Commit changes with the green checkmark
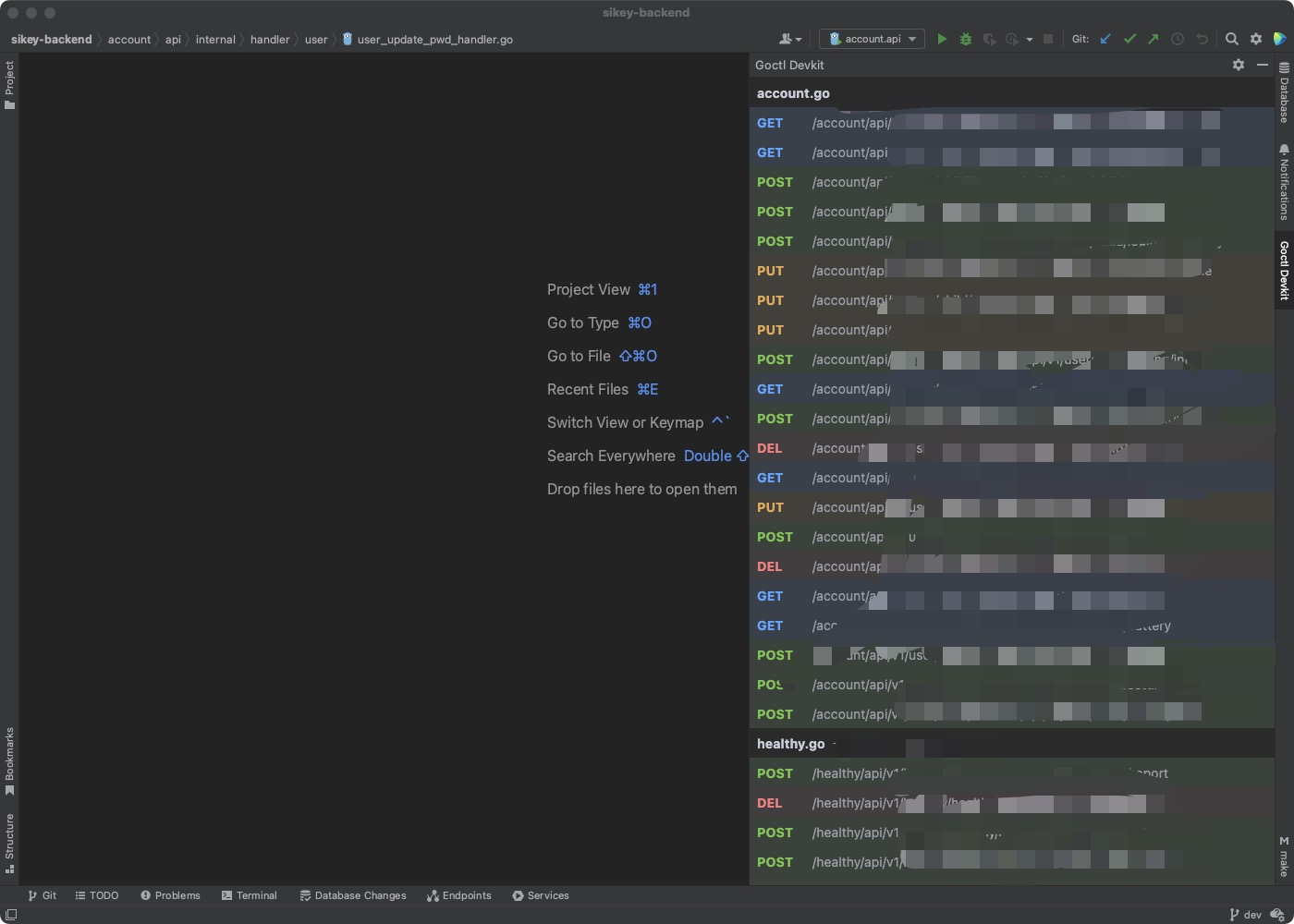The width and height of the screenshot is (1294, 924). point(1129,39)
